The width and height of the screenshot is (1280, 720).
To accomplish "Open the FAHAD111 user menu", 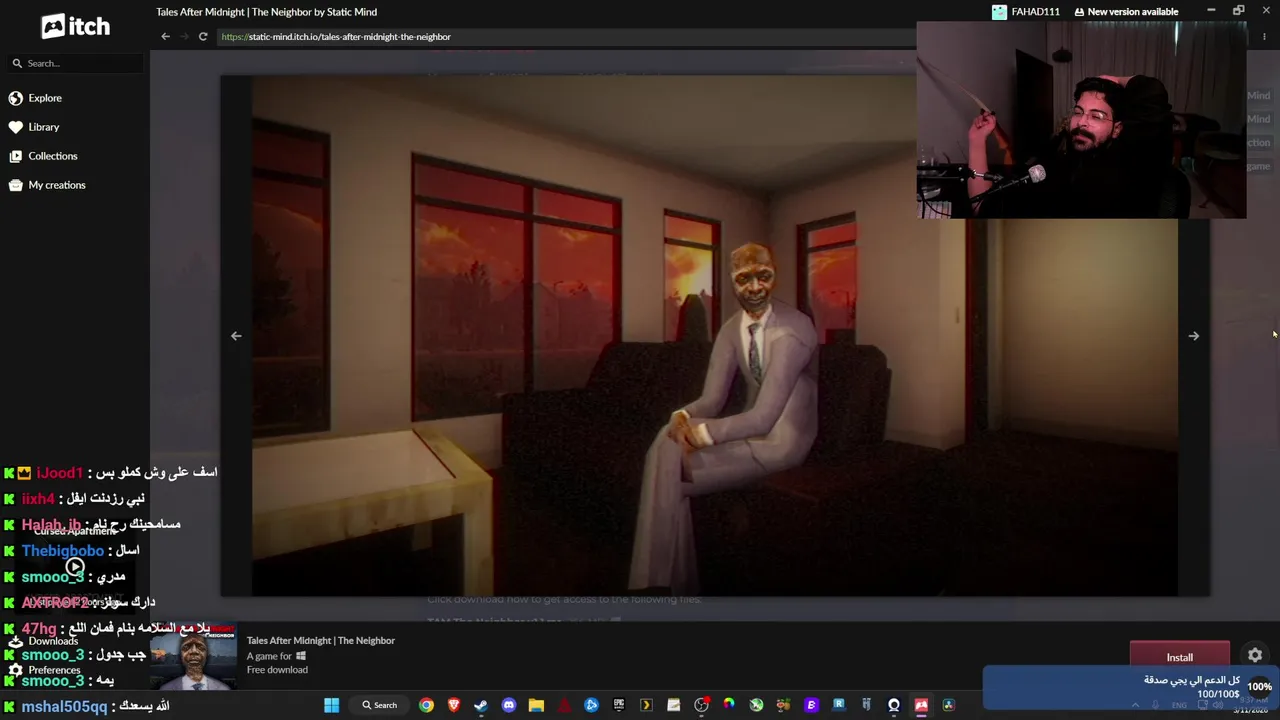I will pos(1026,12).
